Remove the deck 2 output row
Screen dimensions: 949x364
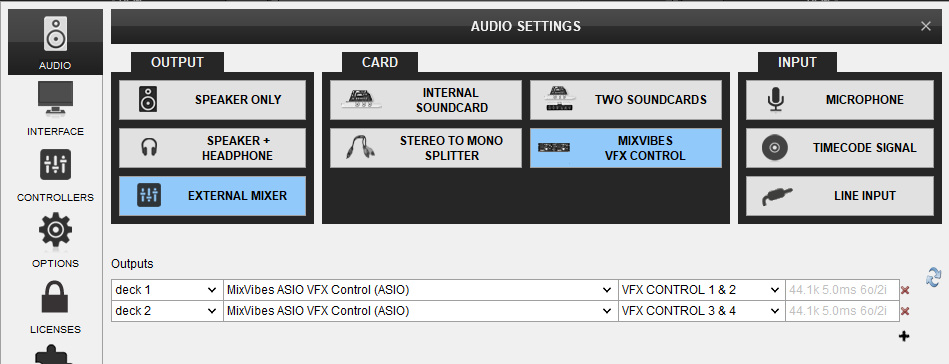pos(905,311)
